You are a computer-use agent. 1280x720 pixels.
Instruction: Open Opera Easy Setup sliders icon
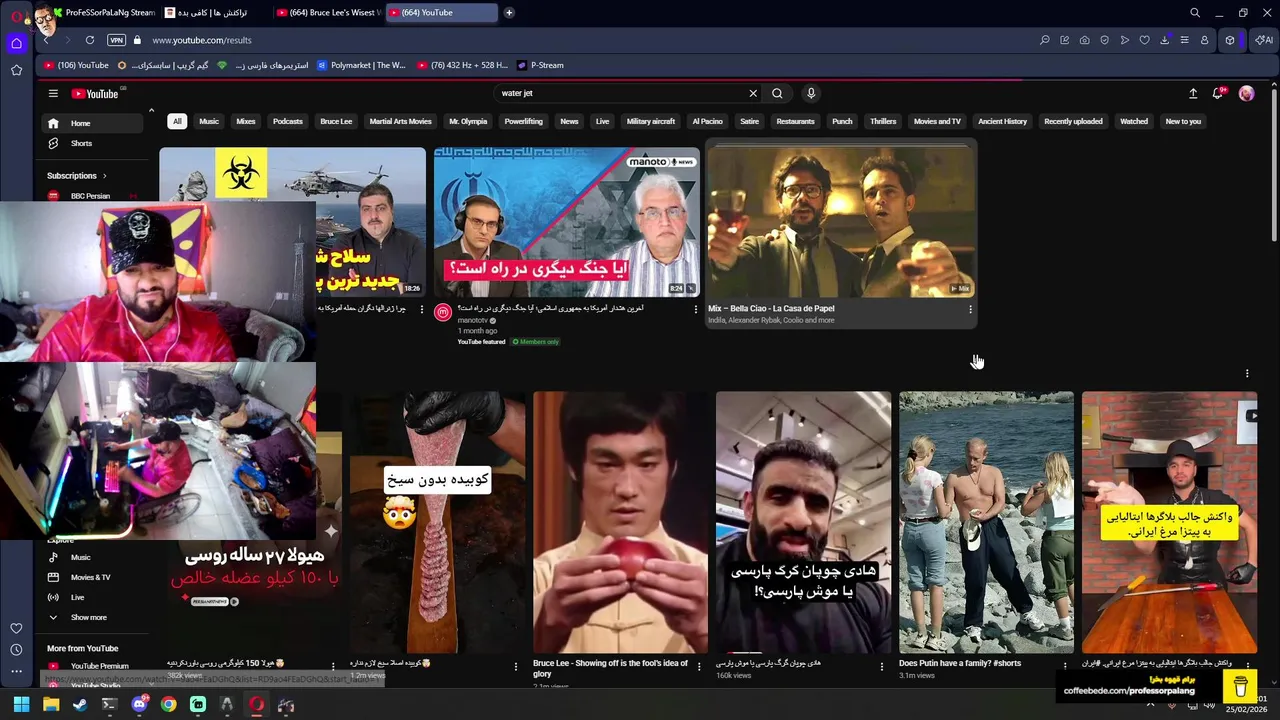pyautogui.click(x=1185, y=40)
